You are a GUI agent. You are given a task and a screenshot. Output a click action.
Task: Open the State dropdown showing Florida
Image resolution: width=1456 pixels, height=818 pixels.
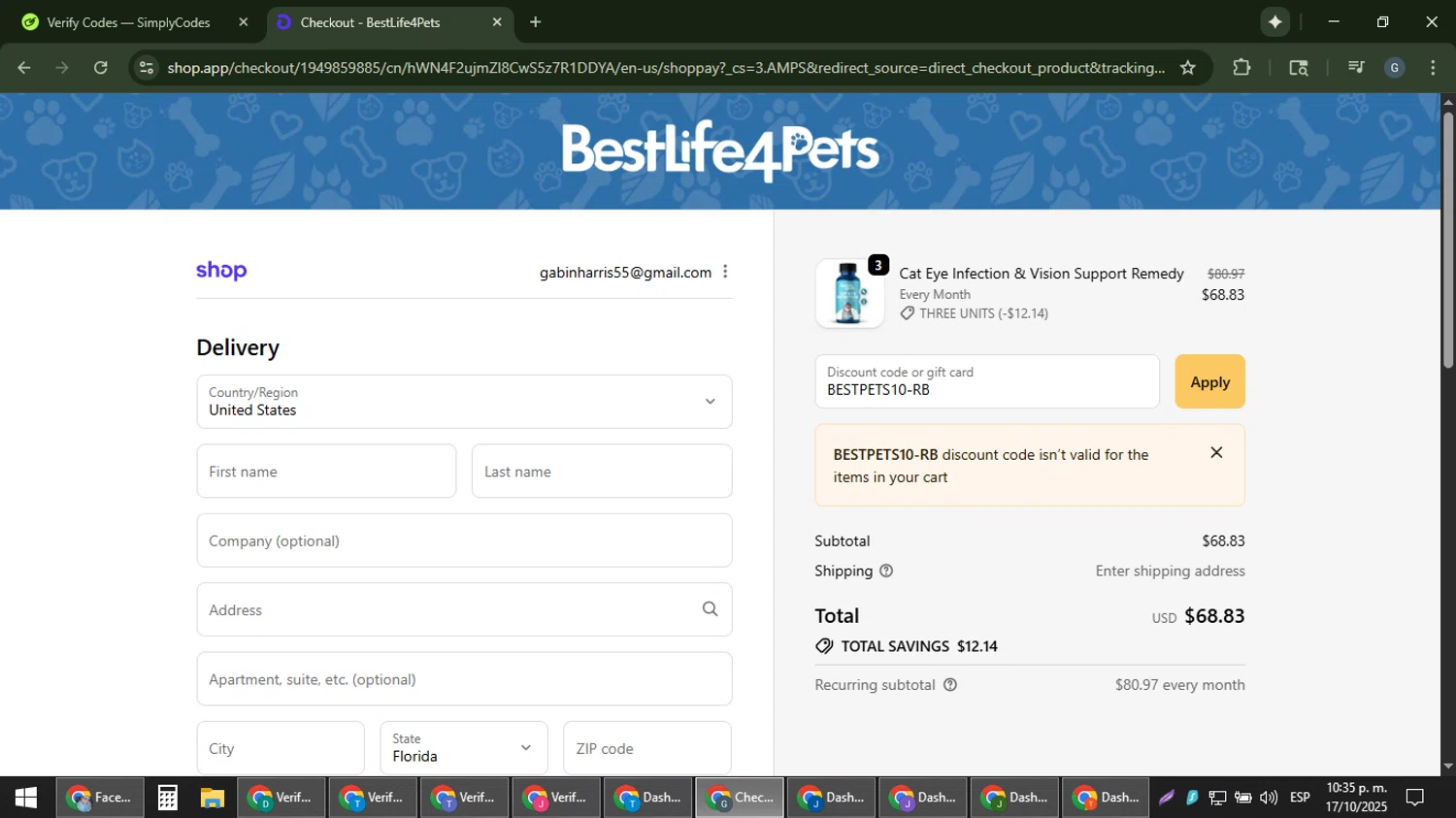click(x=464, y=748)
